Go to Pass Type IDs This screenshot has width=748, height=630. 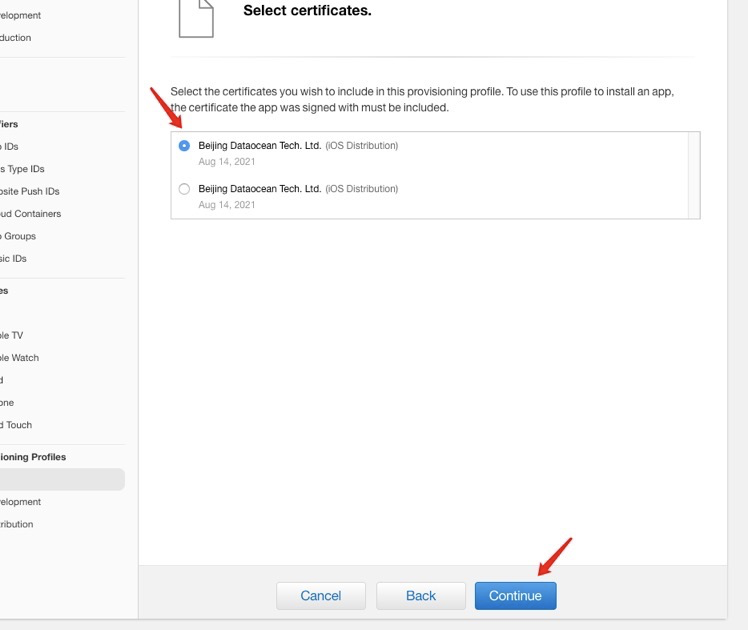22,169
